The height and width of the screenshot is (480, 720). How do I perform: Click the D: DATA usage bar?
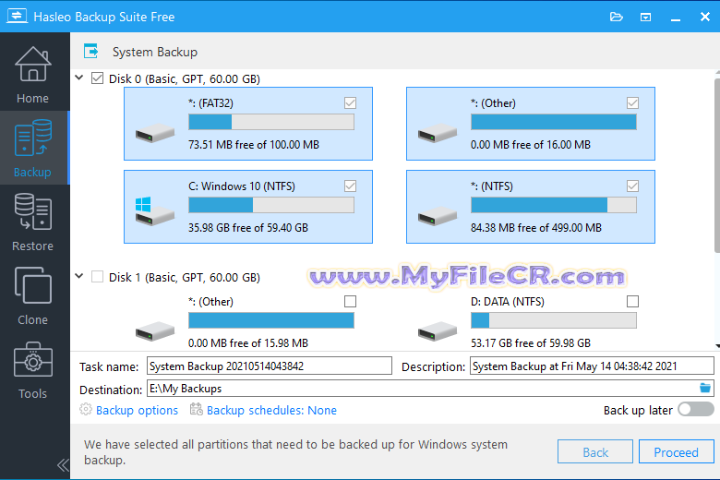pyautogui.click(x=554, y=320)
